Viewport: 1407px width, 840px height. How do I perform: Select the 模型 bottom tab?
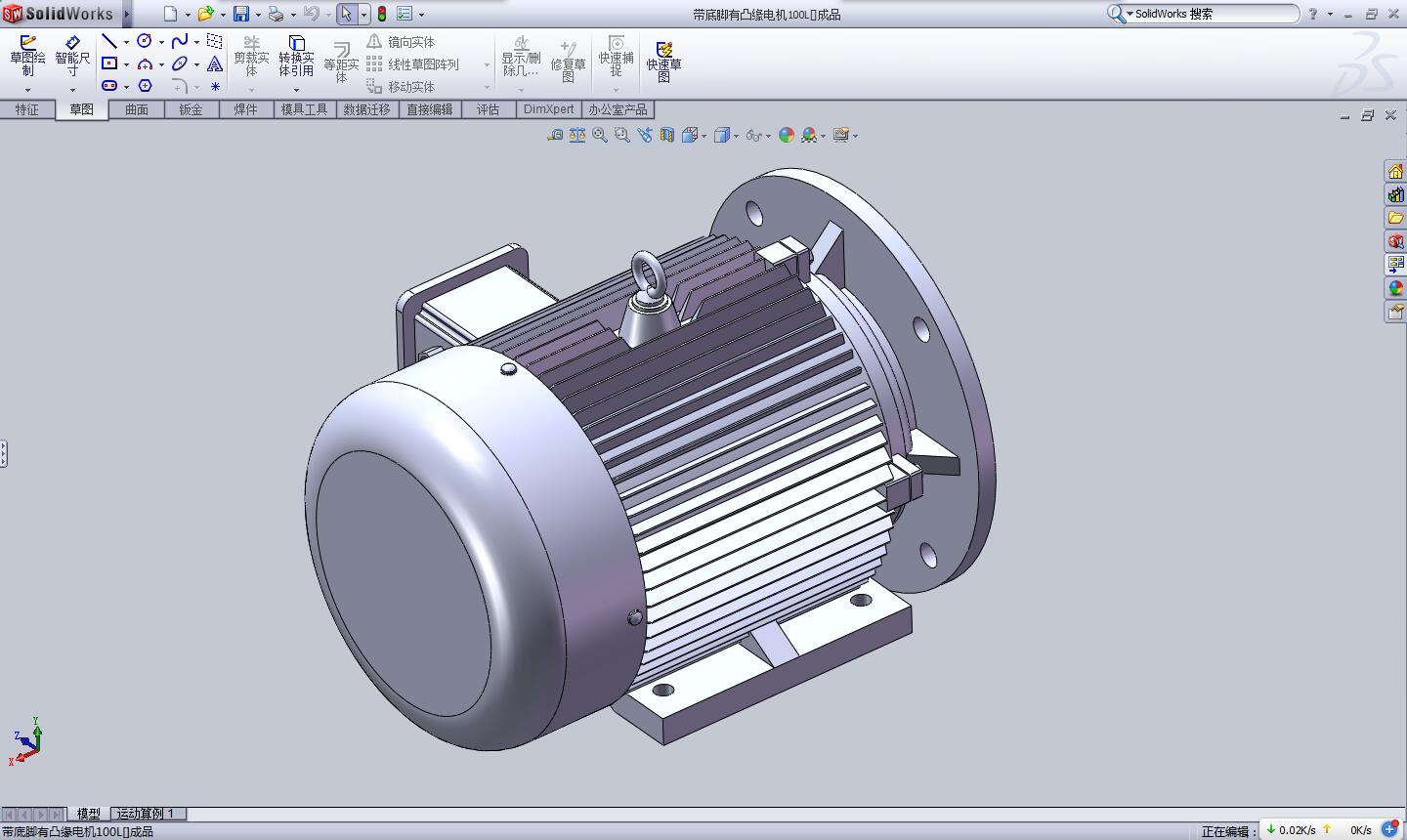click(x=88, y=814)
